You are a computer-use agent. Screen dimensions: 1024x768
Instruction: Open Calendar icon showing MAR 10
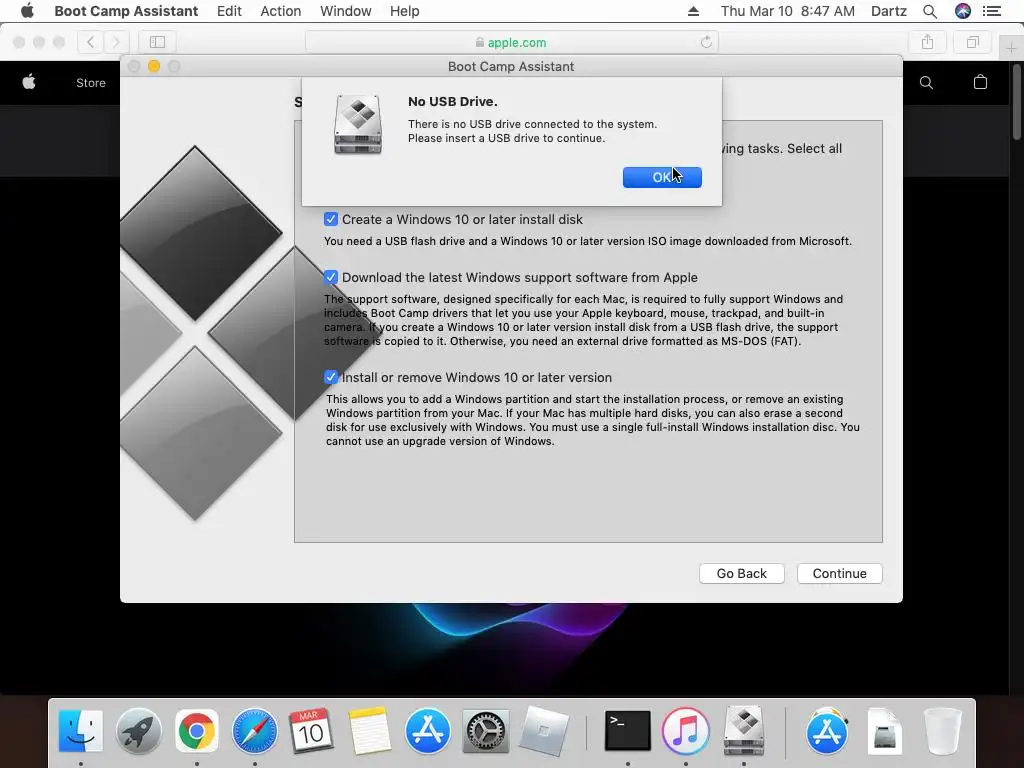tap(312, 731)
